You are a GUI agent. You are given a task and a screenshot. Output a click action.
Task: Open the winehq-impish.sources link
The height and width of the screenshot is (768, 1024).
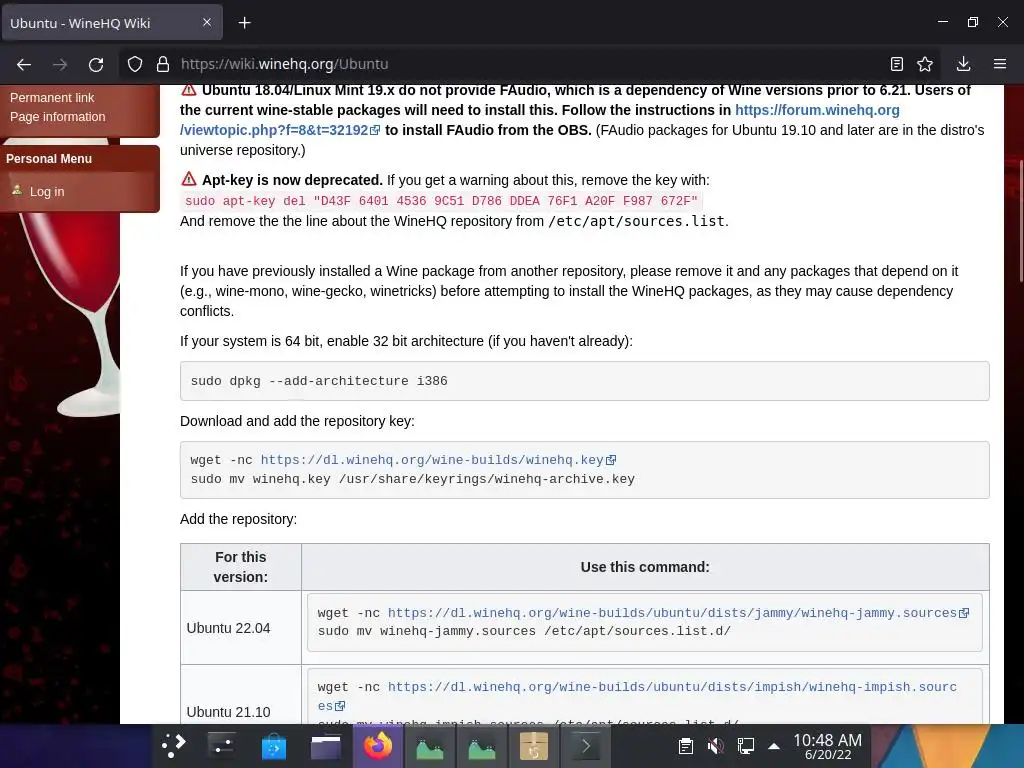[672, 687]
